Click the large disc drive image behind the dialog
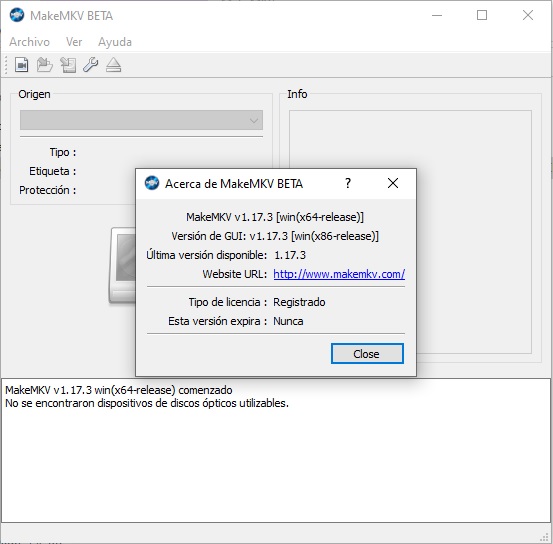 (x=122, y=265)
